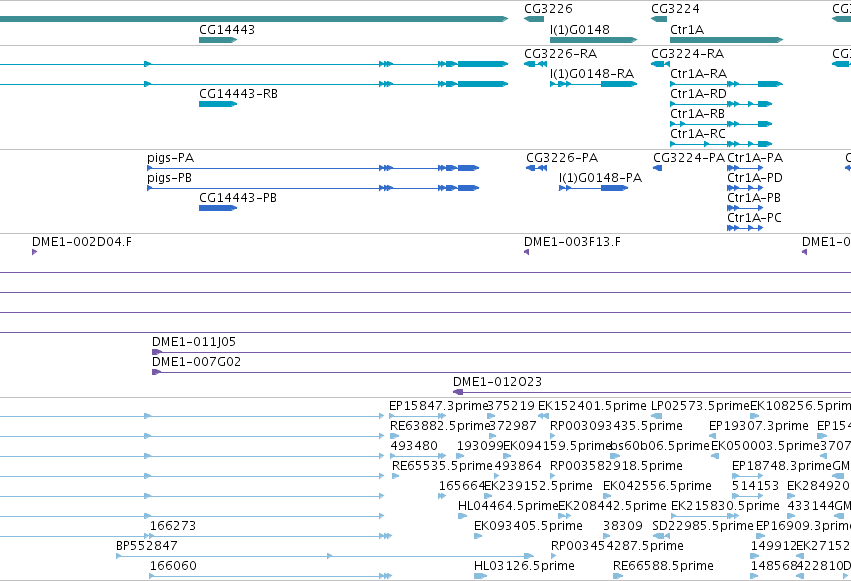Select the CG14443-RB transcript label
The width and height of the screenshot is (851, 581).
(238, 94)
